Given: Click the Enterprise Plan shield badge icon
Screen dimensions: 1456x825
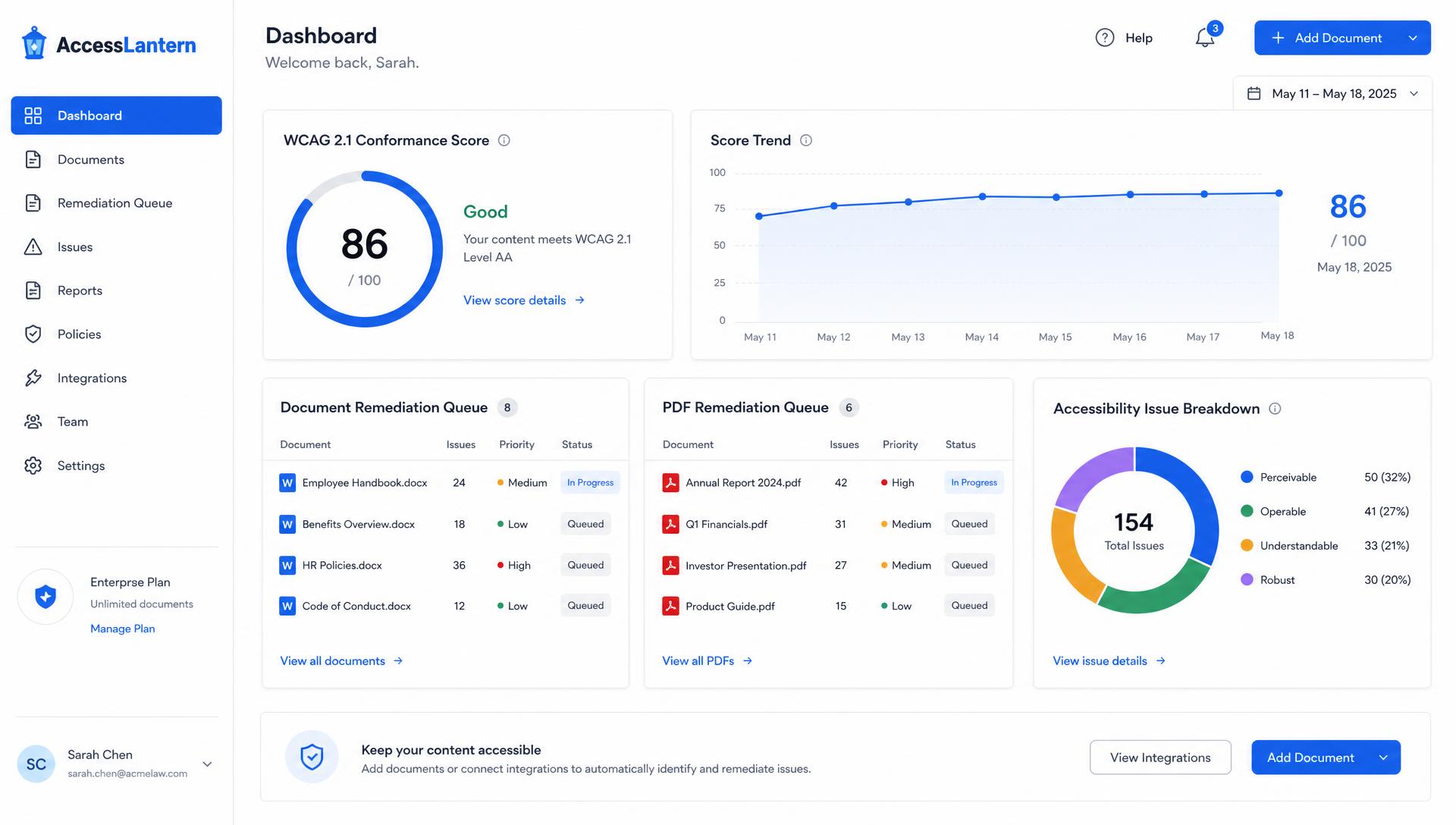Looking at the screenshot, I should coord(45,597).
